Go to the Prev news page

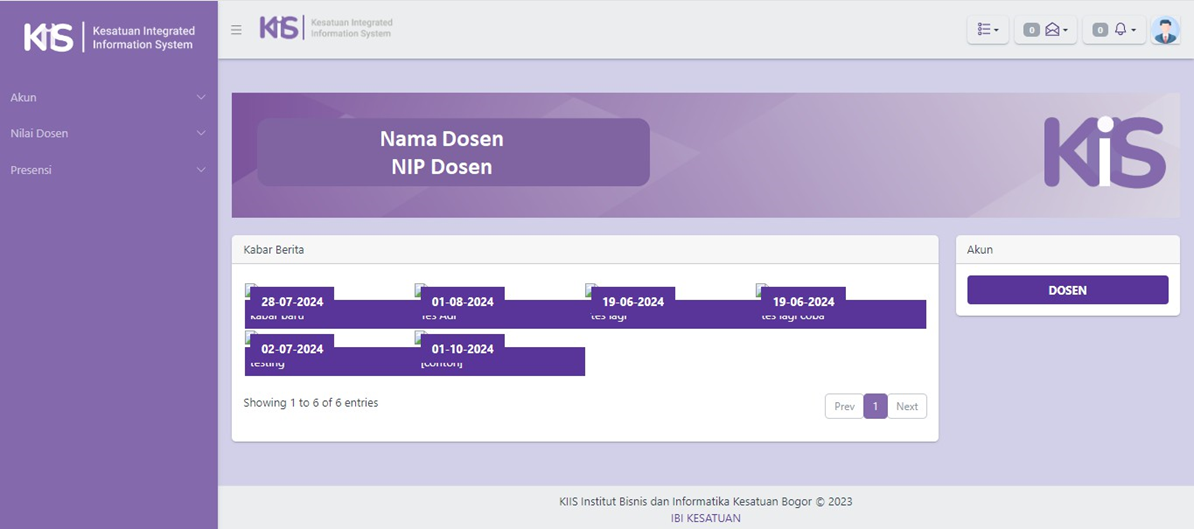tap(844, 406)
